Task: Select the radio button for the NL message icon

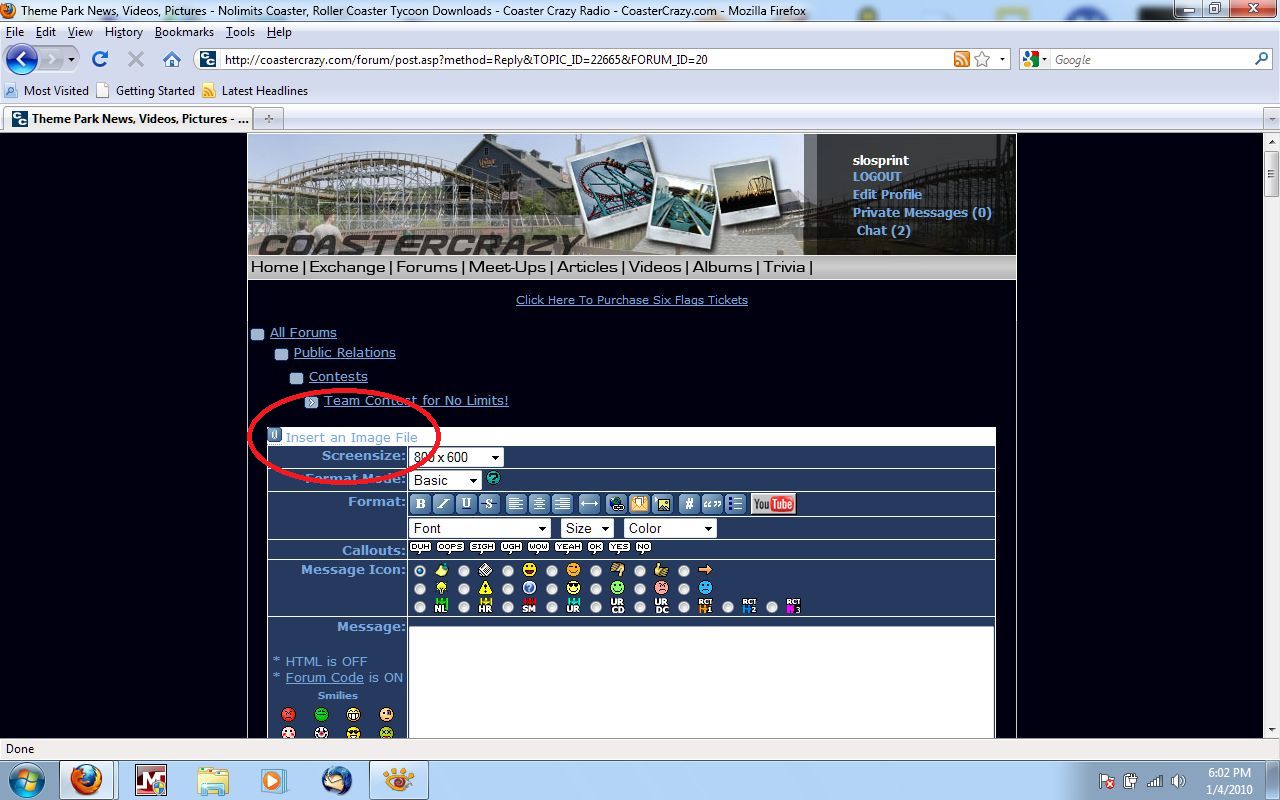Action: click(419, 607)
